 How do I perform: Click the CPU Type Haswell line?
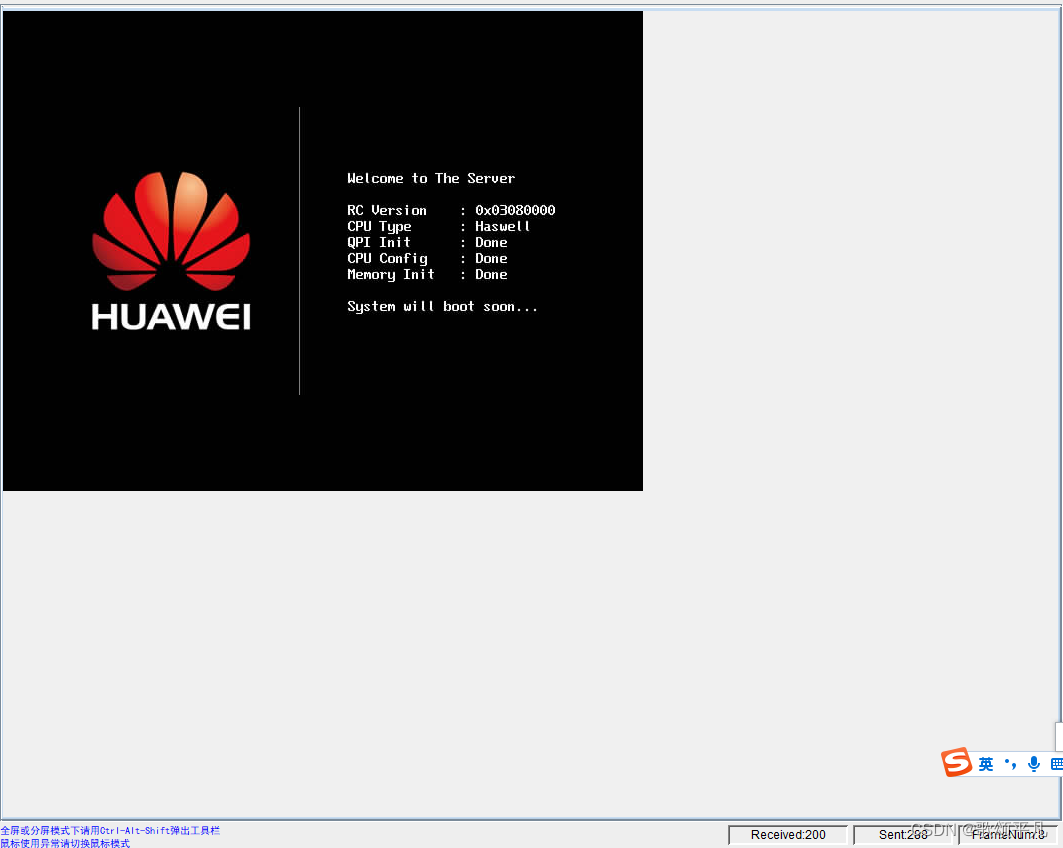pyautogui.click(x=439, y=226)
